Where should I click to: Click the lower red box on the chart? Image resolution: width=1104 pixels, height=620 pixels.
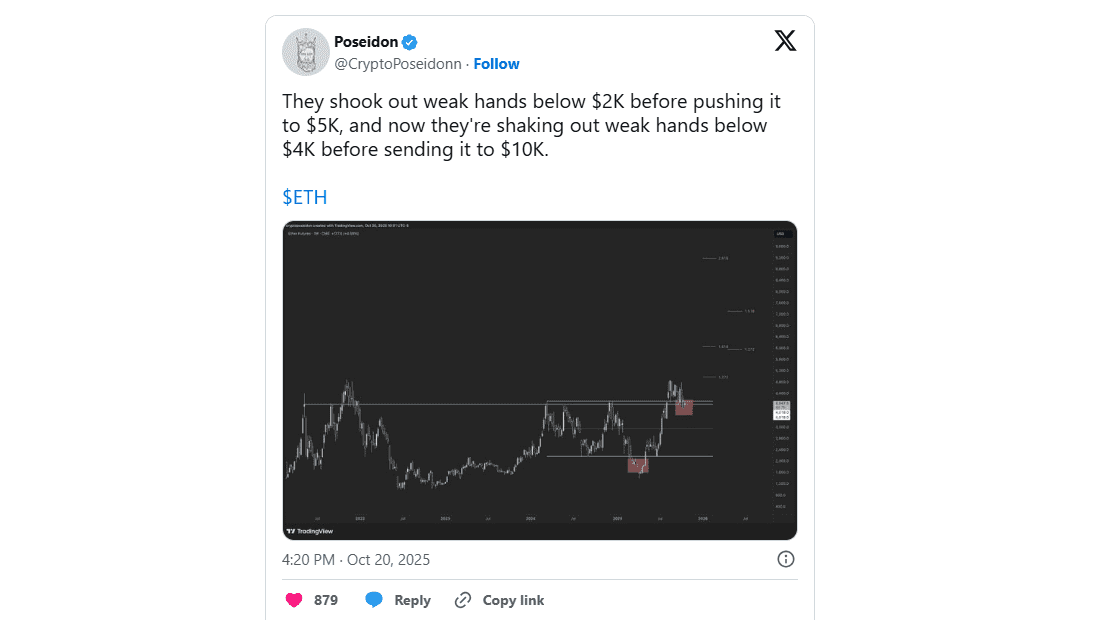637,464
